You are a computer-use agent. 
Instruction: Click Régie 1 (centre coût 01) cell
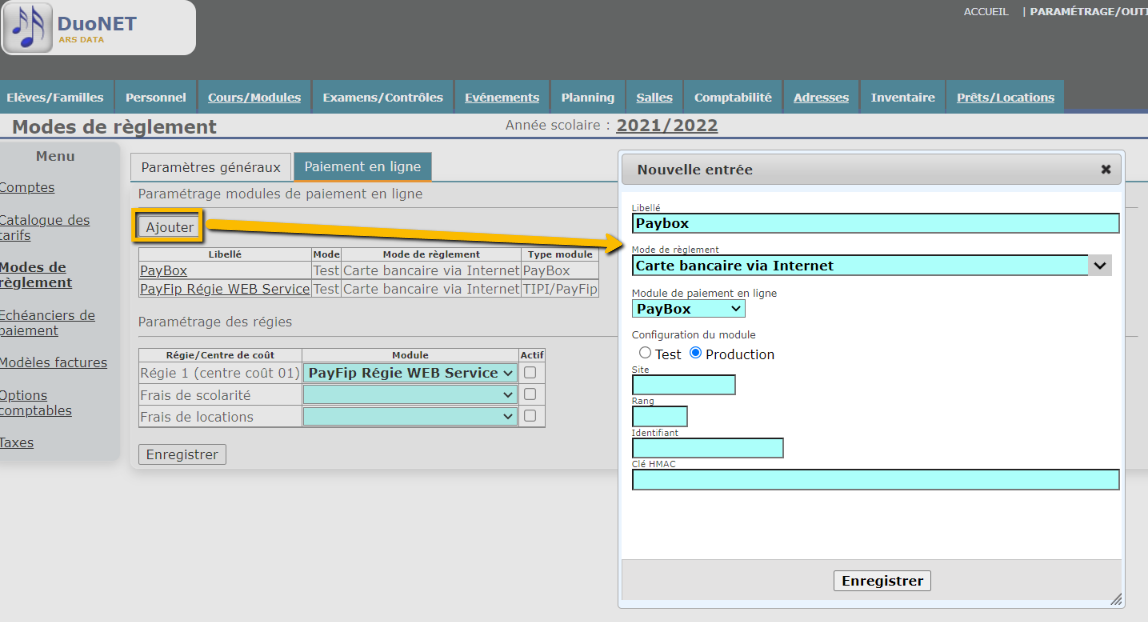coord(220,373)
